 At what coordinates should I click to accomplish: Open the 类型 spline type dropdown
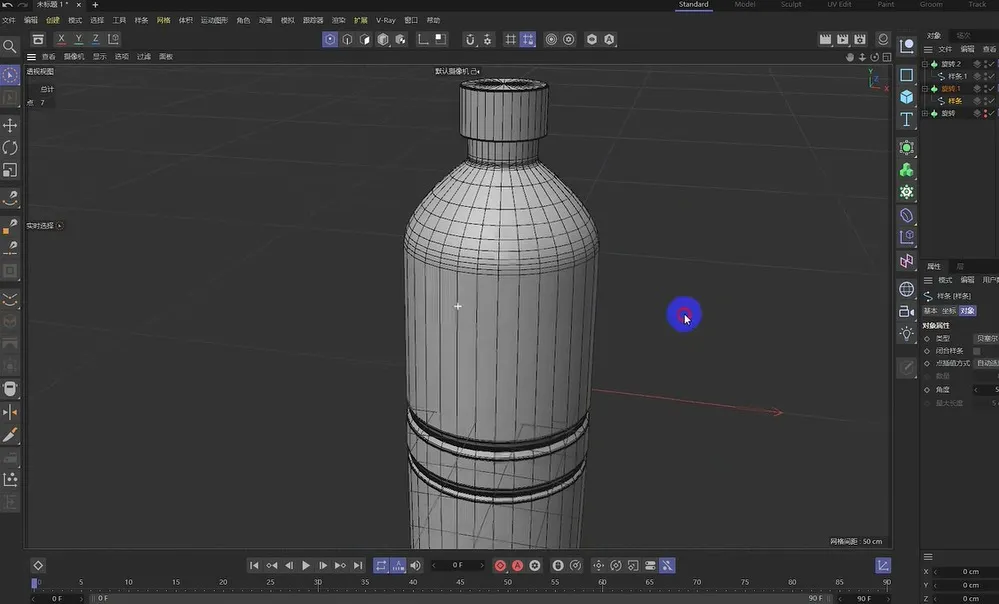(986, 339)
